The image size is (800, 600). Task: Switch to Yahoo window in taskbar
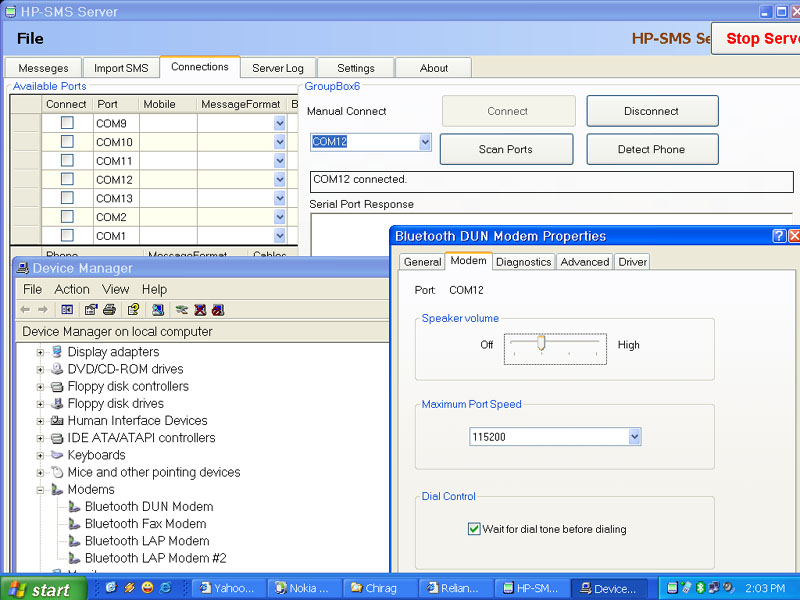[229, 588]
